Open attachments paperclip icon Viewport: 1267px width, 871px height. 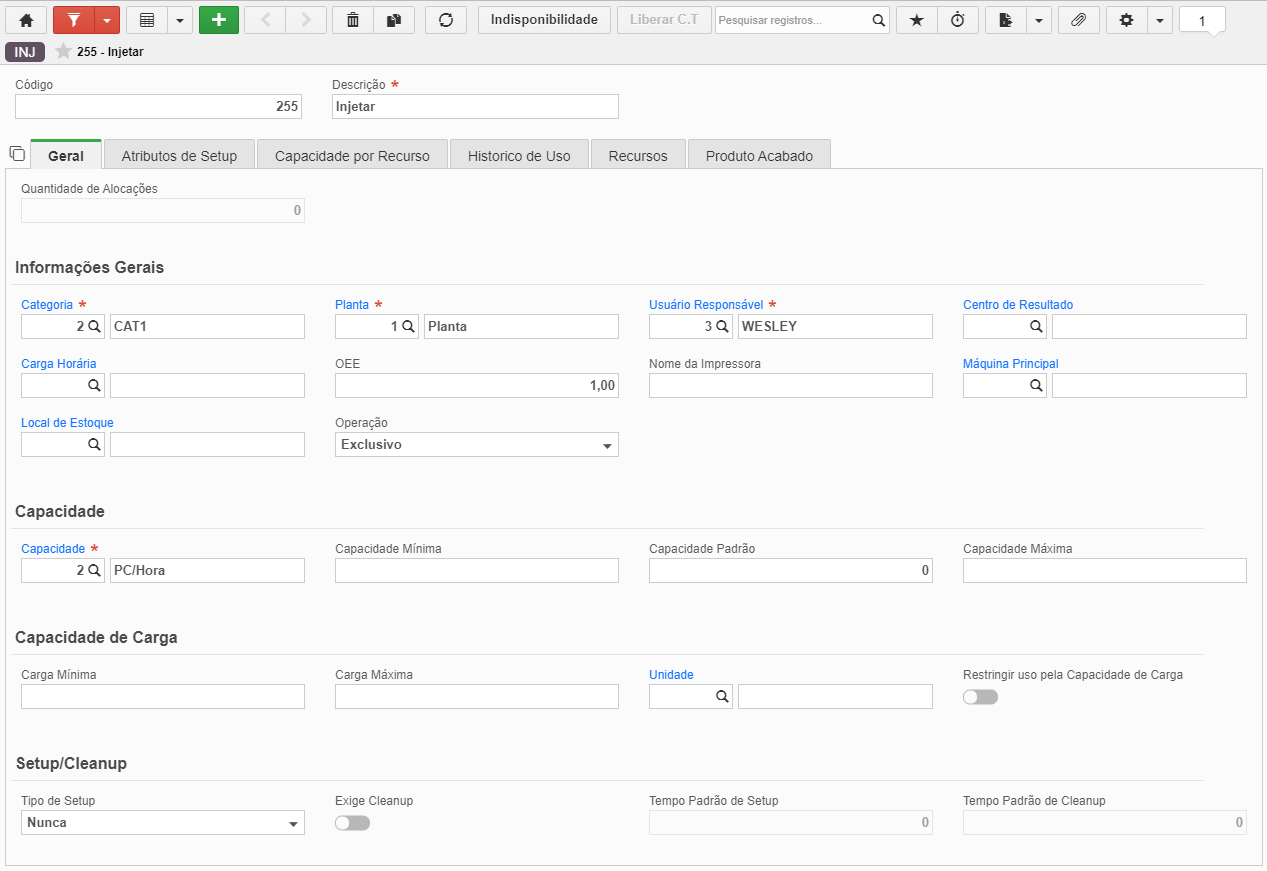[x=1078, y=20]
